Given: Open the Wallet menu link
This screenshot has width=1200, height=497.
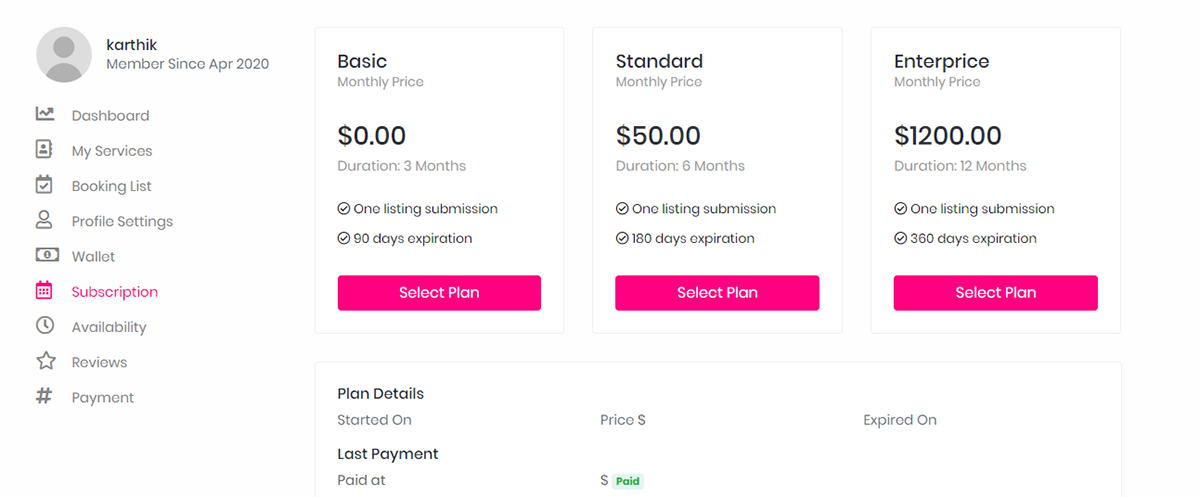Looking at the screenshot, I should point(93,257).
